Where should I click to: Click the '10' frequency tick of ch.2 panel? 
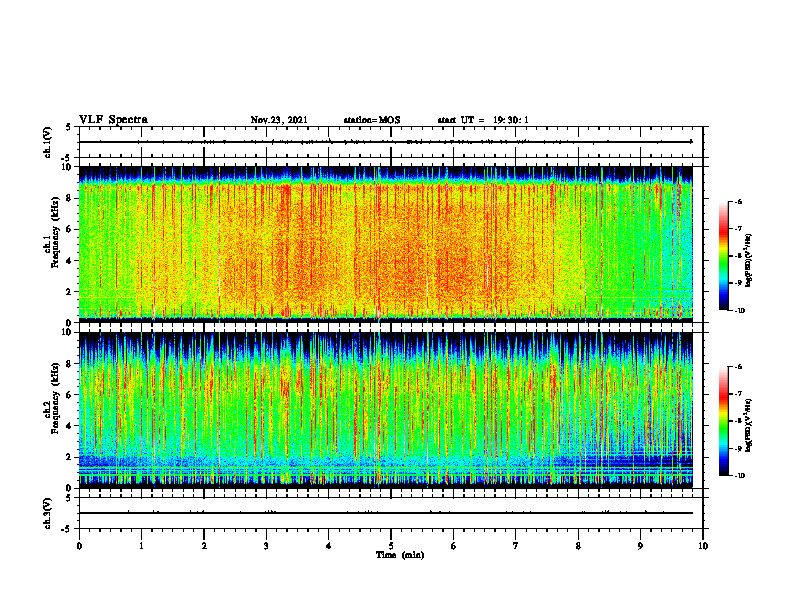click(x=67, y=333)
